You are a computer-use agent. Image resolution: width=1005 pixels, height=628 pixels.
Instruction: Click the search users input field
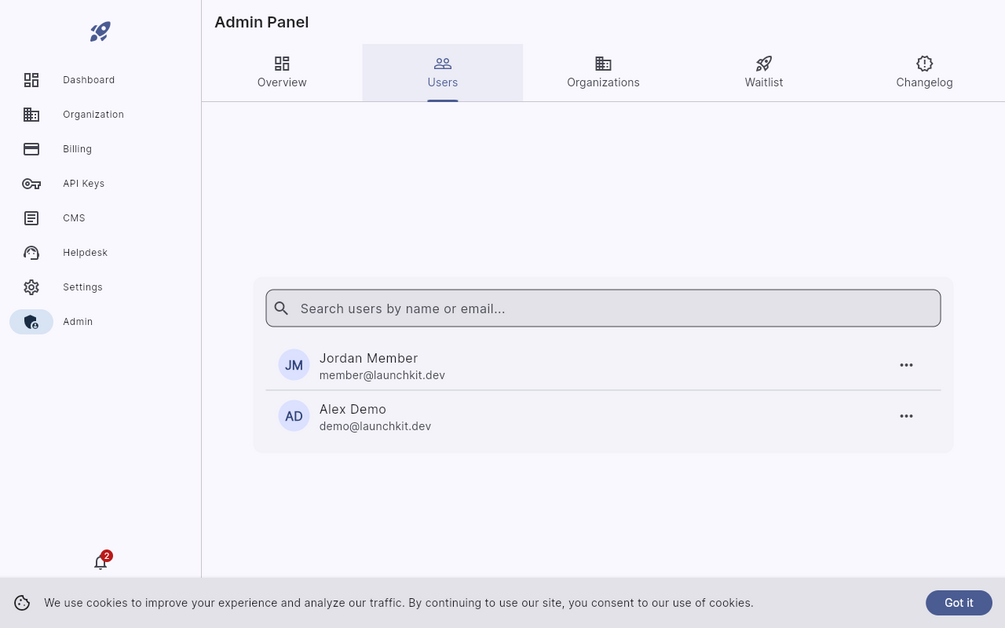click(x=603, y=308)
